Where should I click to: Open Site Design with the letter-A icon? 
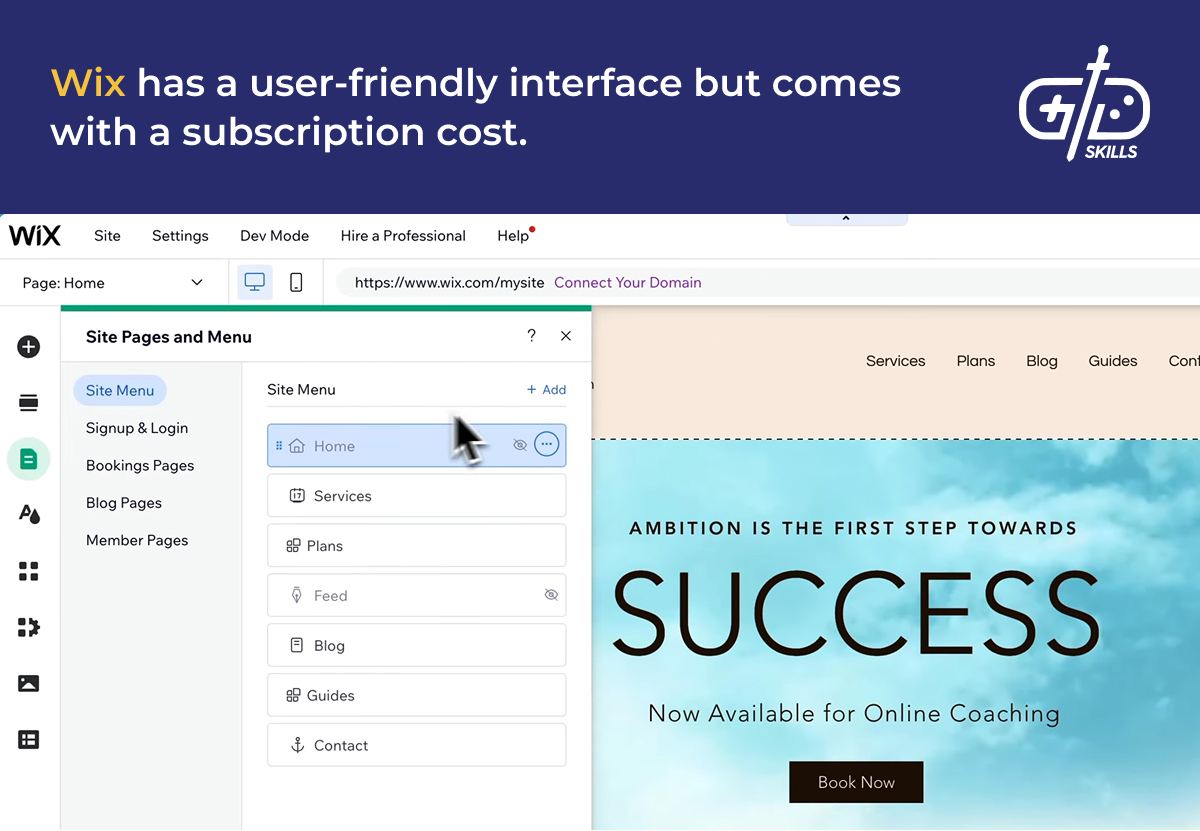[x=28, y=513]
